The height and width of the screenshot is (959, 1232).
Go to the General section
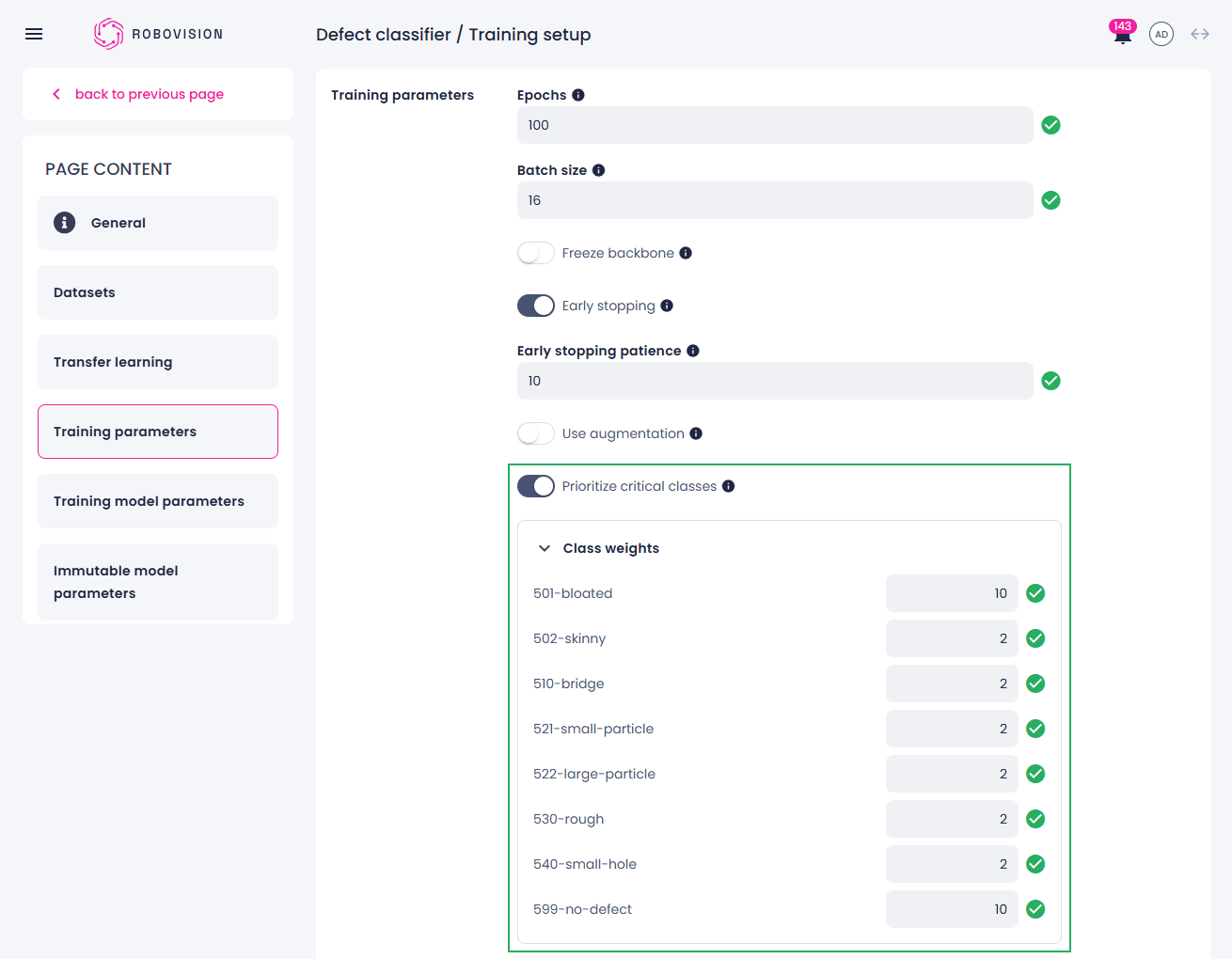pyautogui.click(x=158, y=223)
